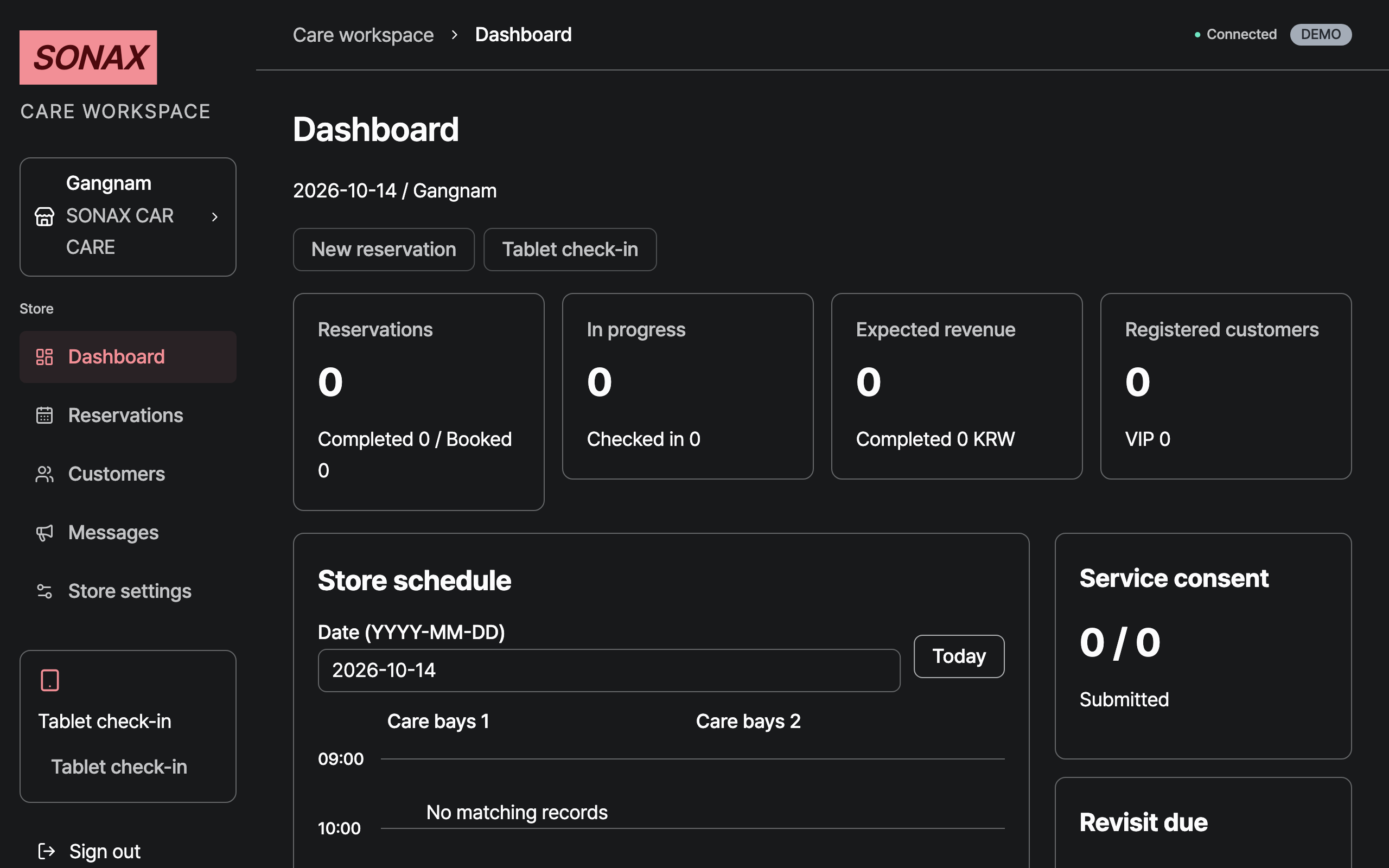1389x868 pixels.
Task: Open the Reservations stat card
Action: point(418,402)
